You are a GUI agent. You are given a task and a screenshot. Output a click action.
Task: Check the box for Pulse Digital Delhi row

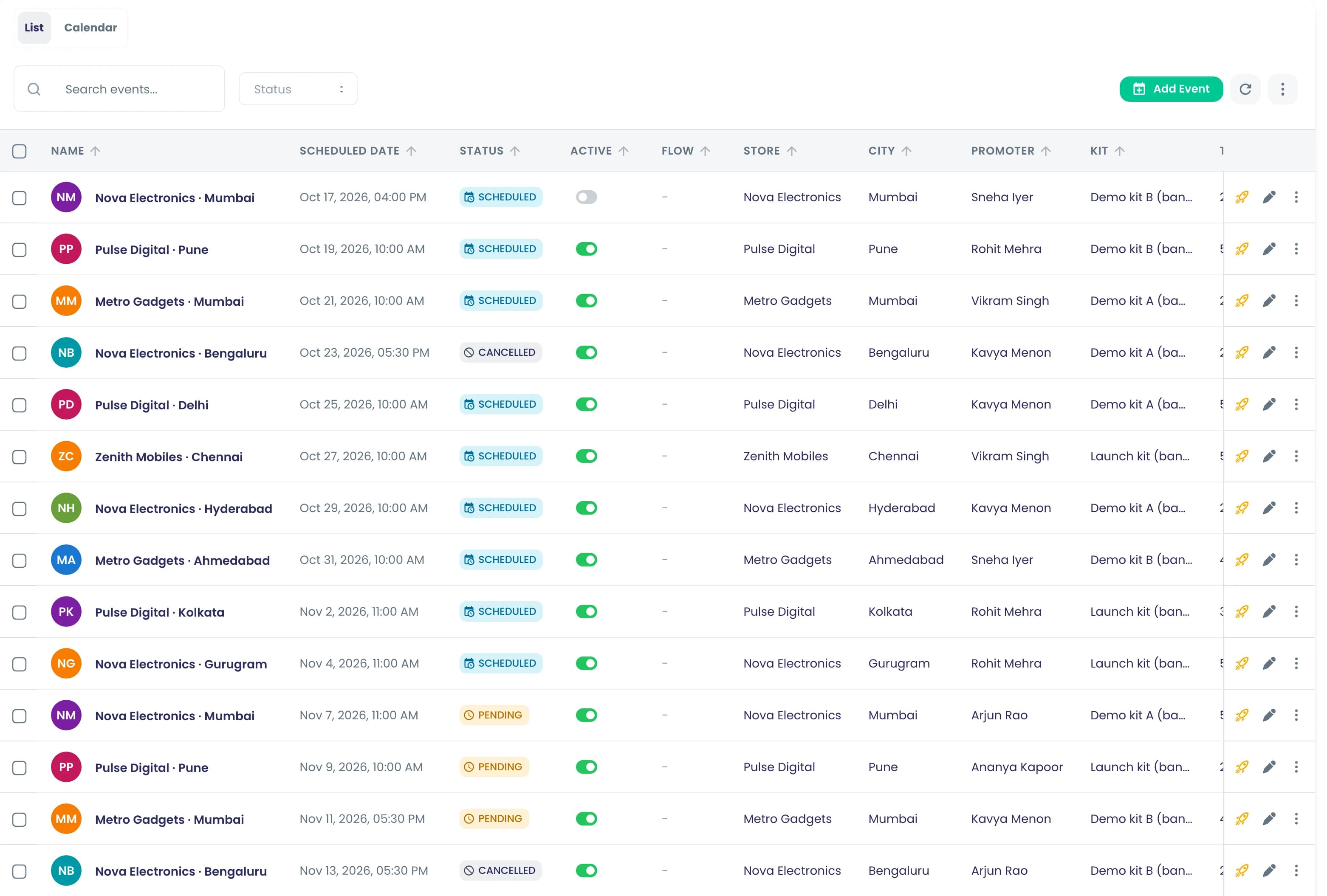(x=20, y=405)
